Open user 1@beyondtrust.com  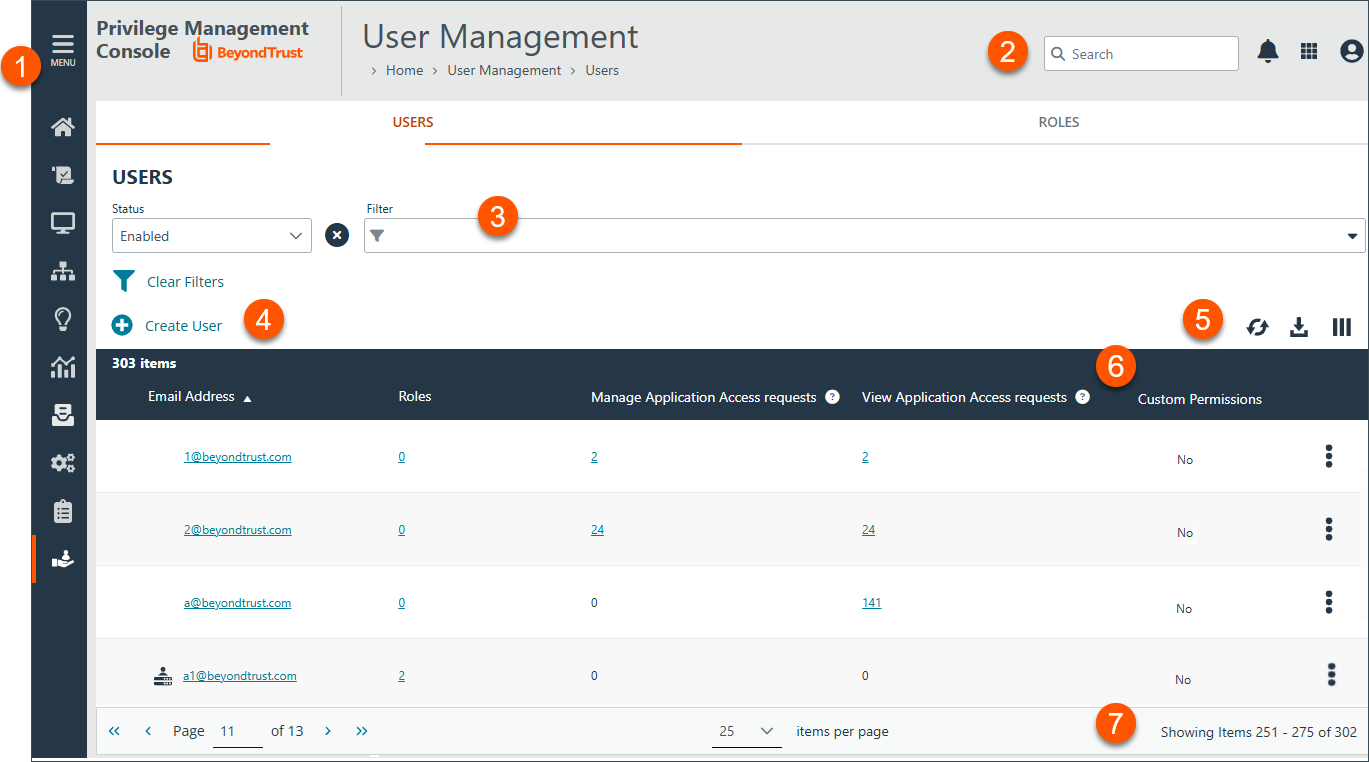[x=238, y=457]
